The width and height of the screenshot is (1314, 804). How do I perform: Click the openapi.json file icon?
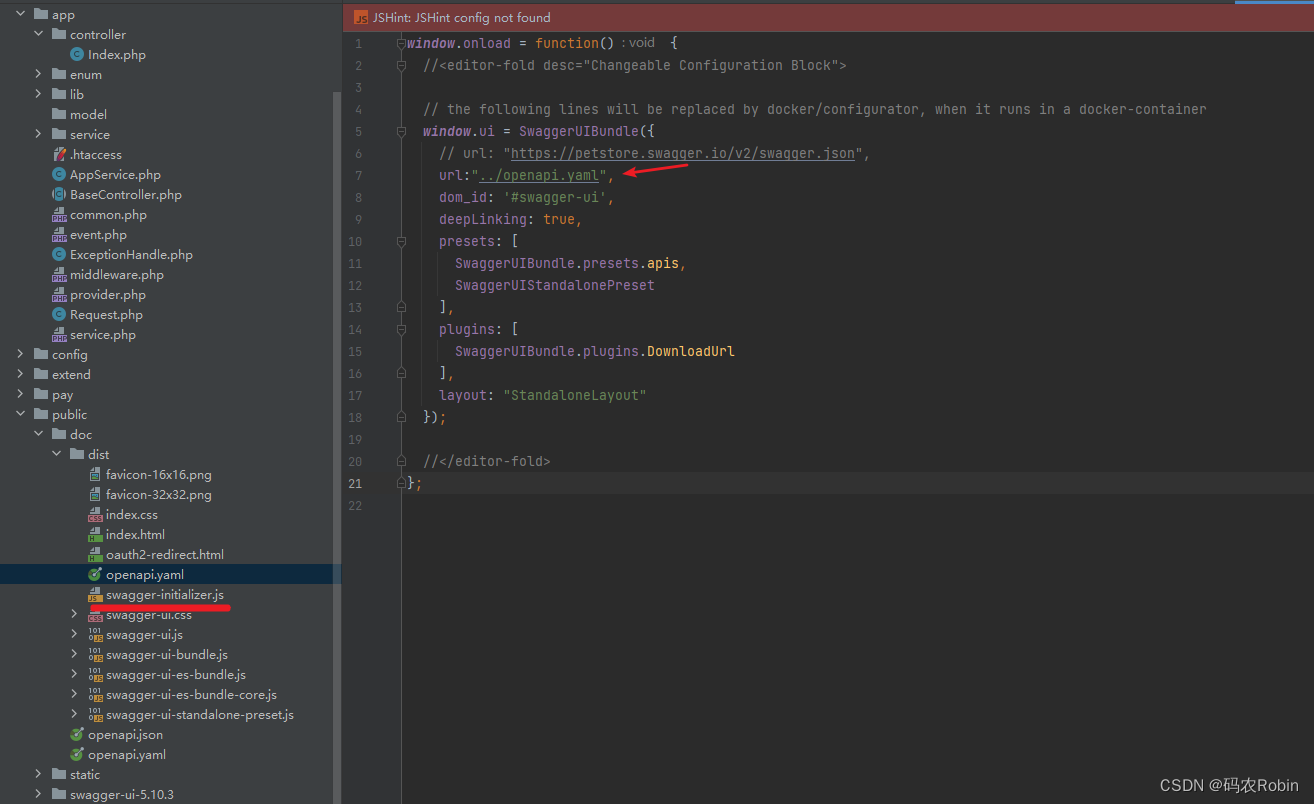tap(77, 734)
